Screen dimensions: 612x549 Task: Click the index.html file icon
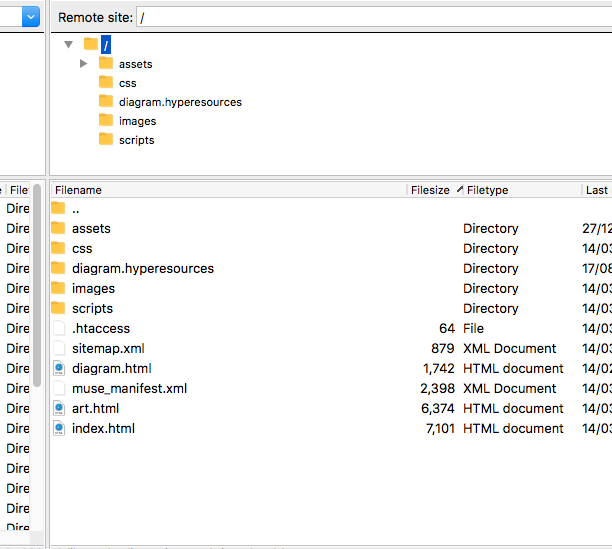click(59, 428)
